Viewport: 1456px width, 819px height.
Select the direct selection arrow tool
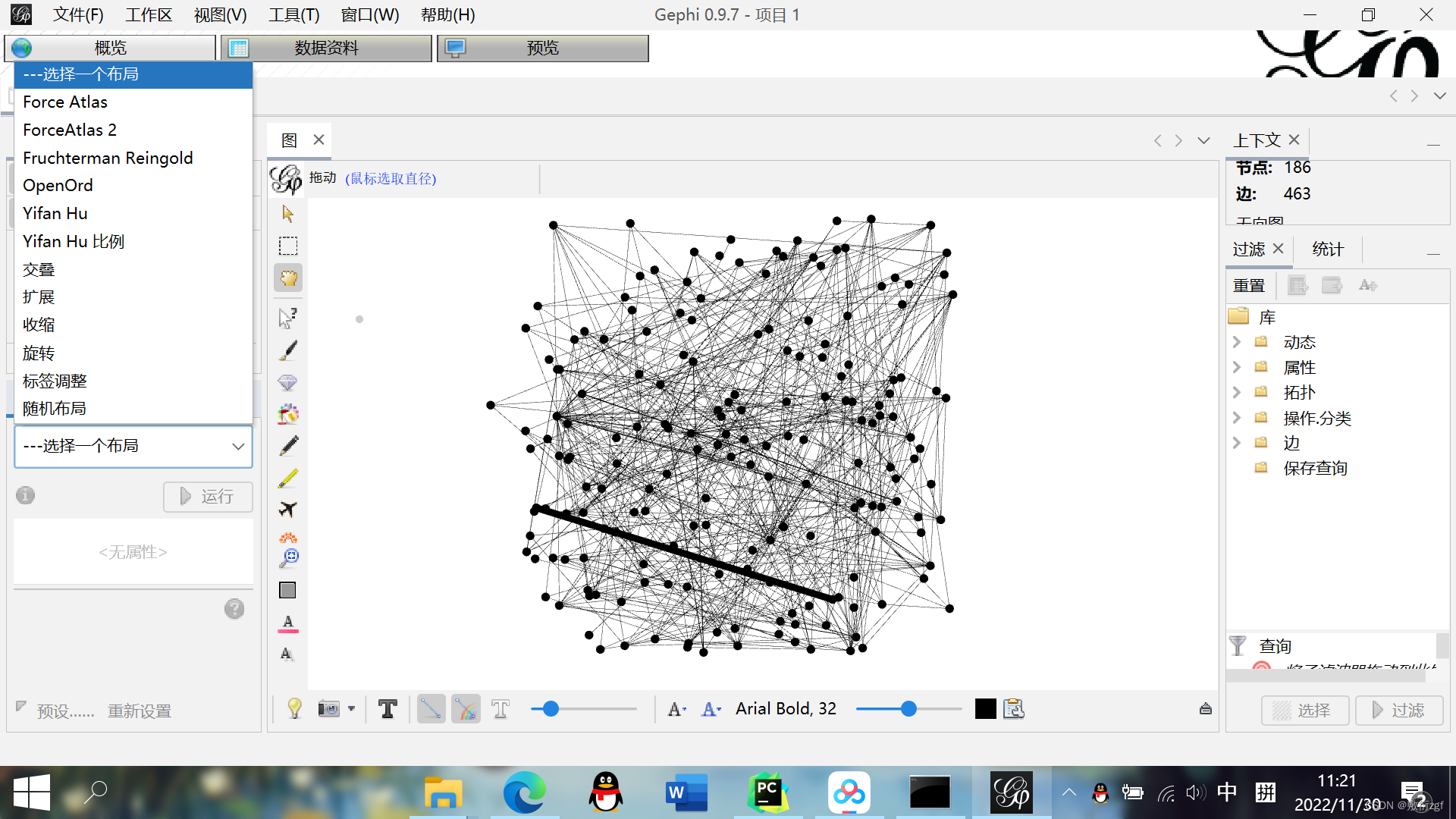[287, 214]
